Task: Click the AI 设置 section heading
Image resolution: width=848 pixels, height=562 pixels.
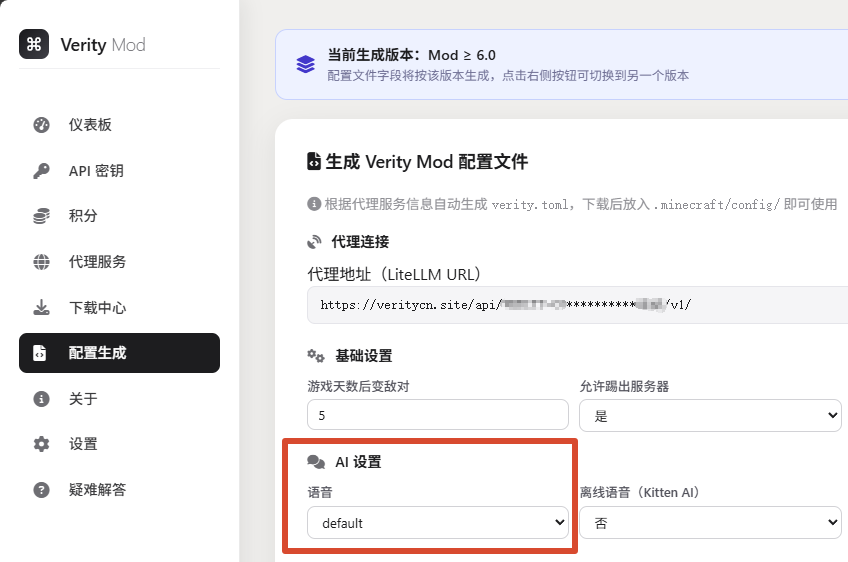Action: [x=358, y=462]
